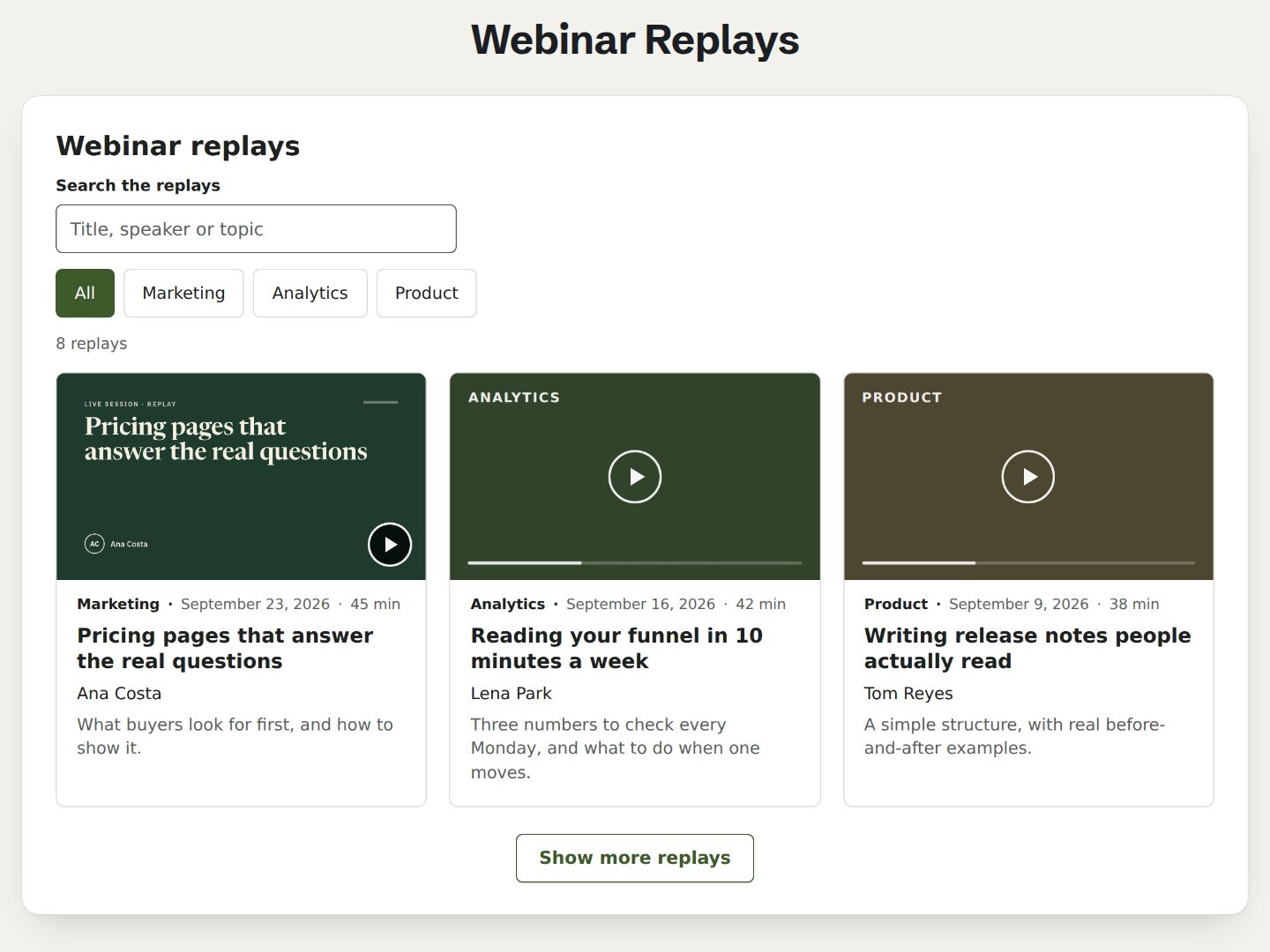1270x952 pixels.
Task: Play the Pricing pages webinar replay
Action: (390, 545)
